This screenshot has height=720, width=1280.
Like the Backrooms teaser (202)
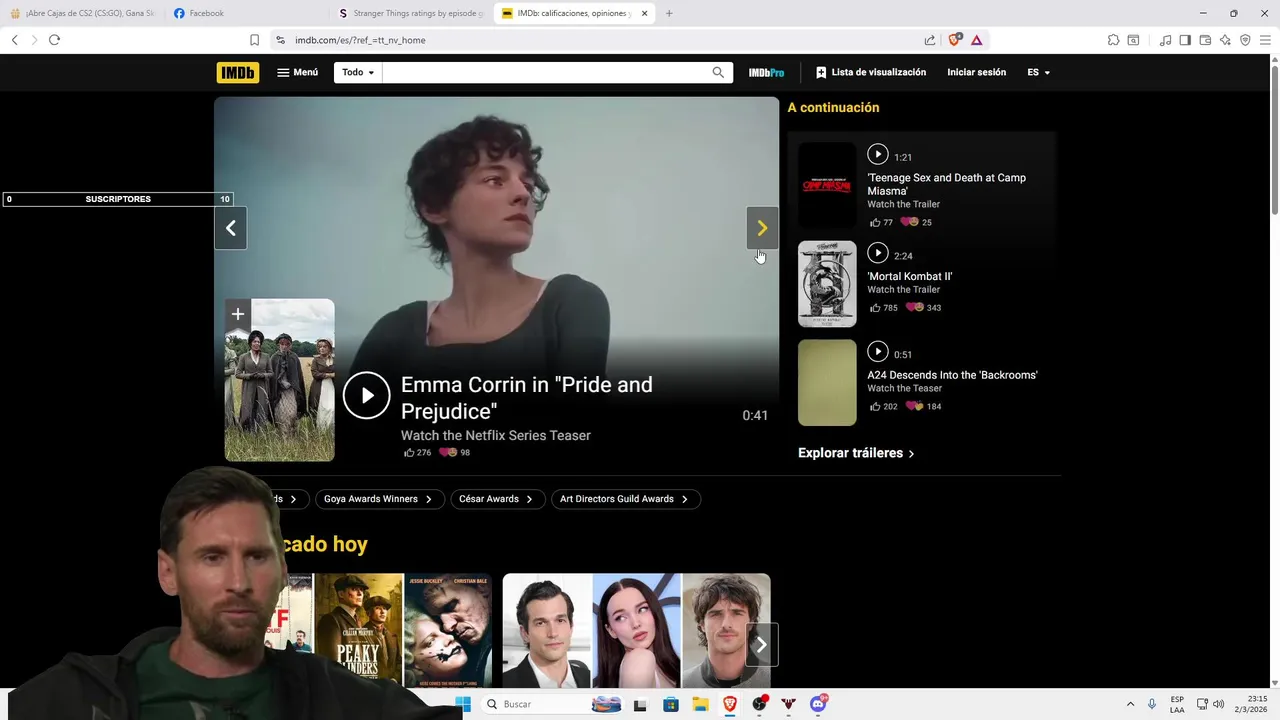pos(884,406)
